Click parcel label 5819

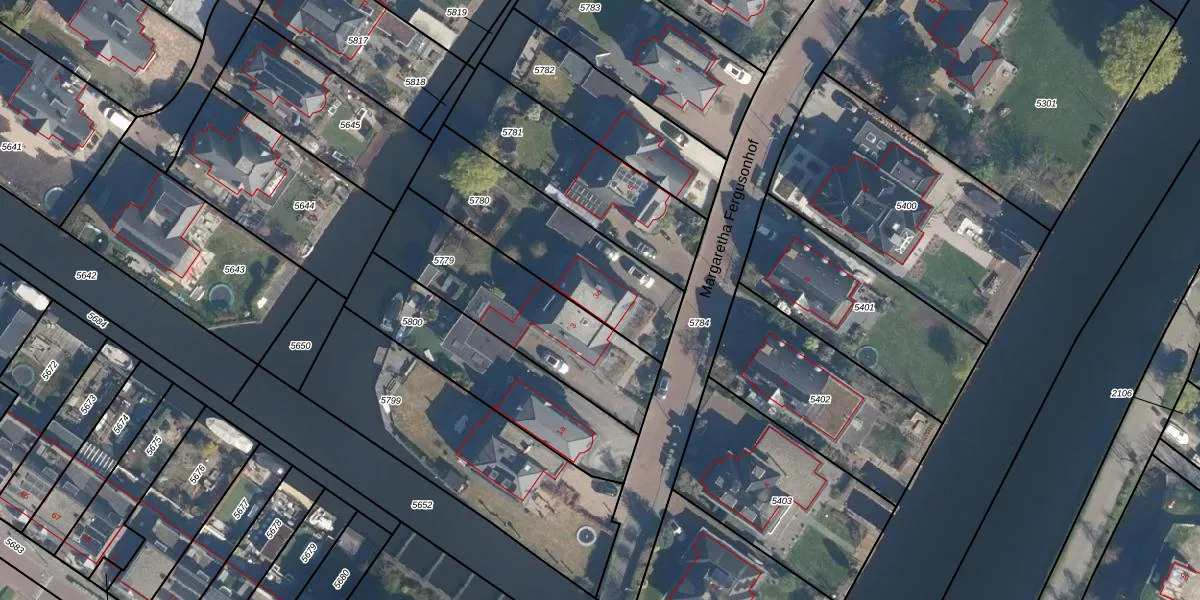pyautogui.click(x=456, y=12)
